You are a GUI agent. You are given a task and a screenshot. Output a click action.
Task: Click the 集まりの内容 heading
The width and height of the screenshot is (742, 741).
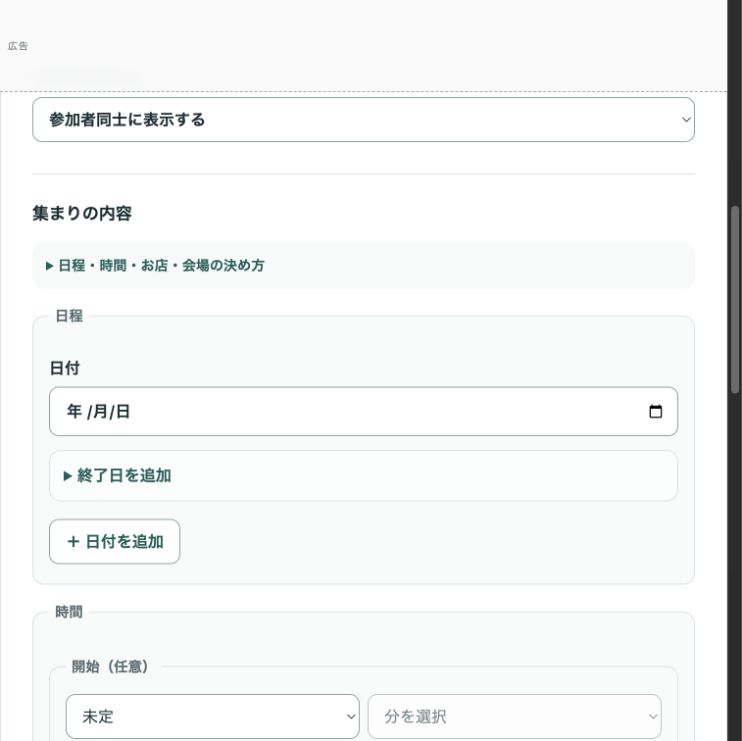82,213
